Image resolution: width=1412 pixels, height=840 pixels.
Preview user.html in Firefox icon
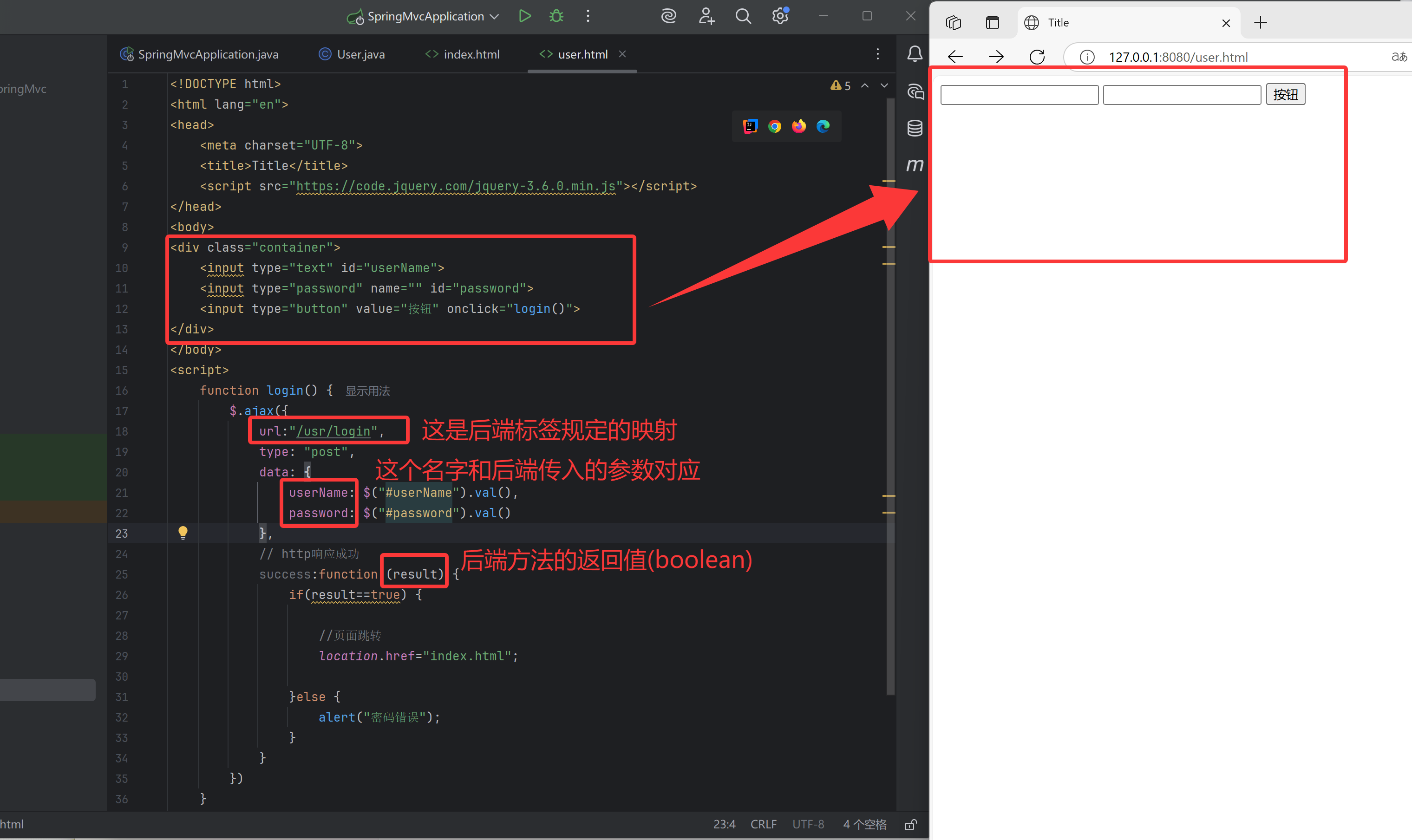(x=799, y=126)
